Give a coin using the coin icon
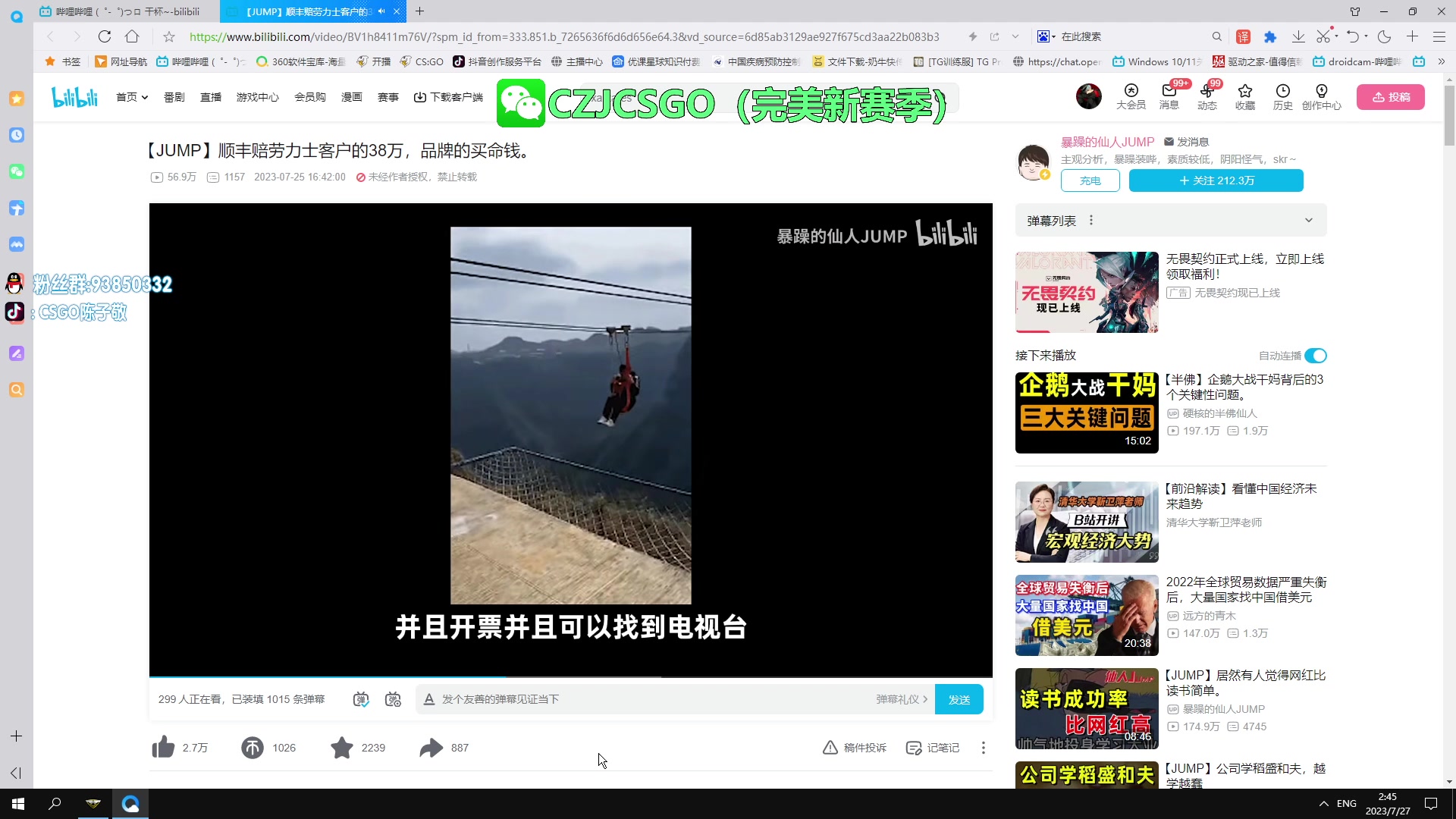This screenshot has height=819, width=1456. 253,748
